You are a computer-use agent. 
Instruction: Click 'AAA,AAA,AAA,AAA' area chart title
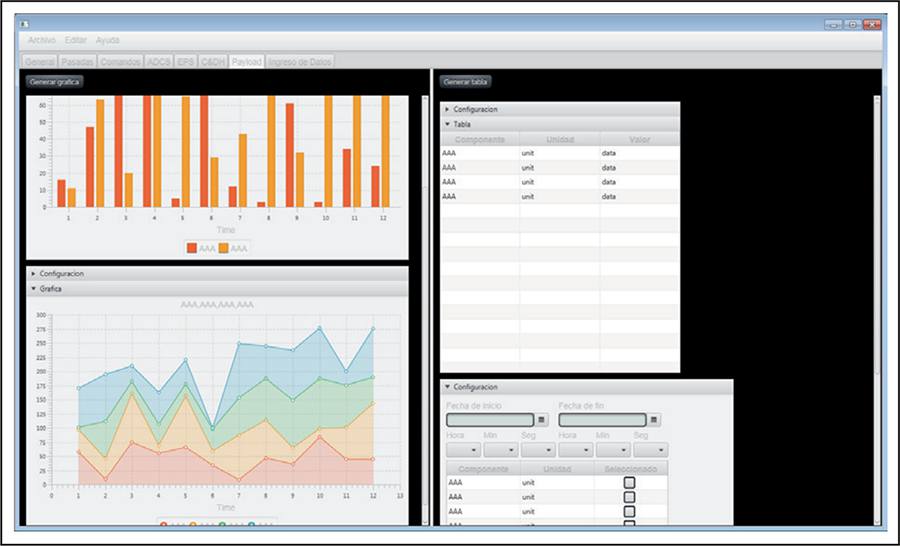(x=217, y=304)
